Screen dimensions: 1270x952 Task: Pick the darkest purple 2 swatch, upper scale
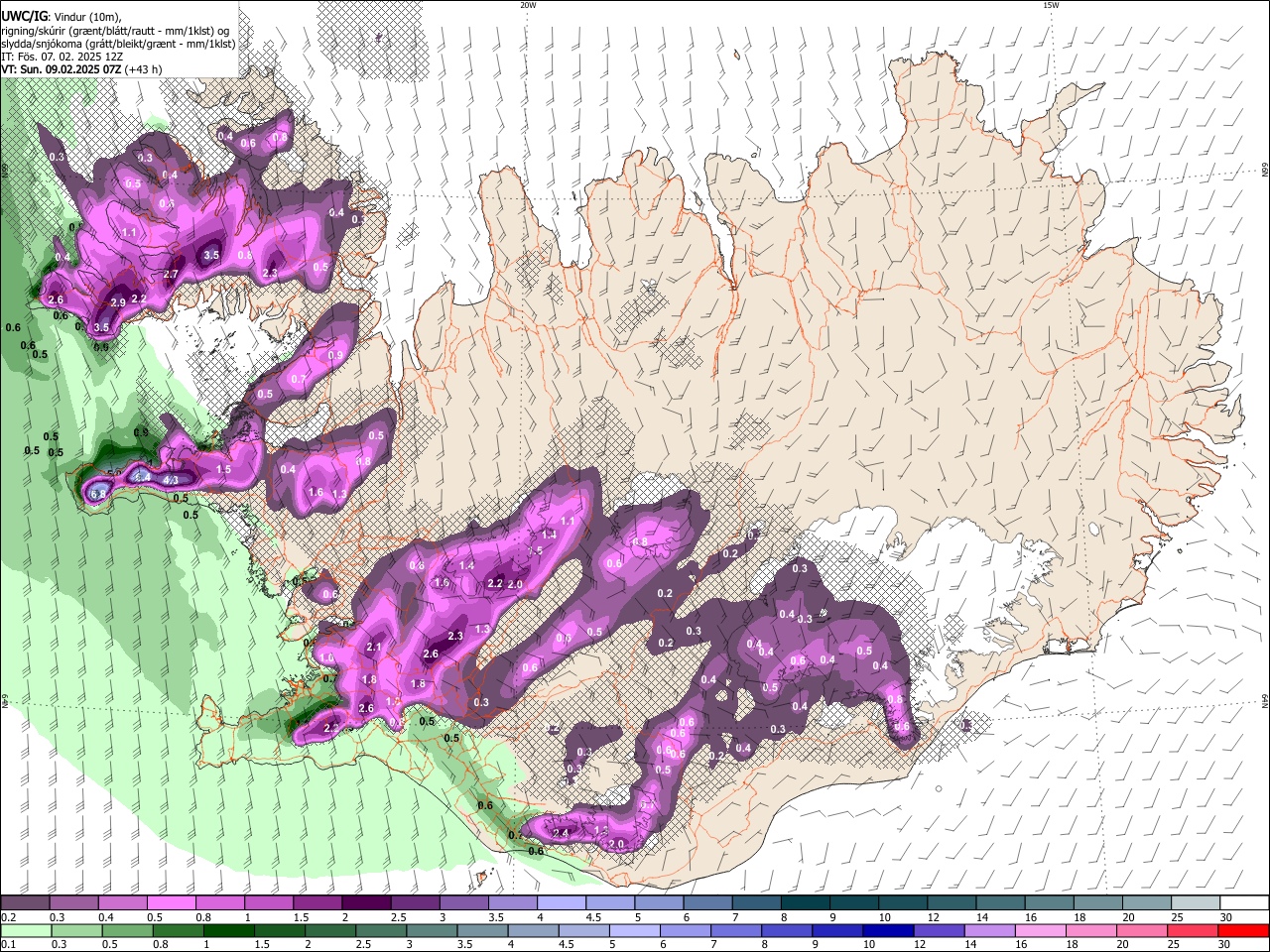point(365,903)
